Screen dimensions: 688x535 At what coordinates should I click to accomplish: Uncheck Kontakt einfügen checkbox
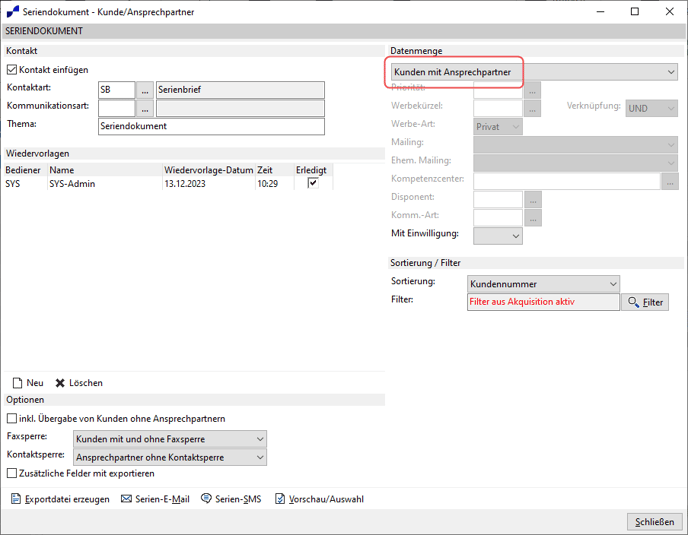(12, 70)
